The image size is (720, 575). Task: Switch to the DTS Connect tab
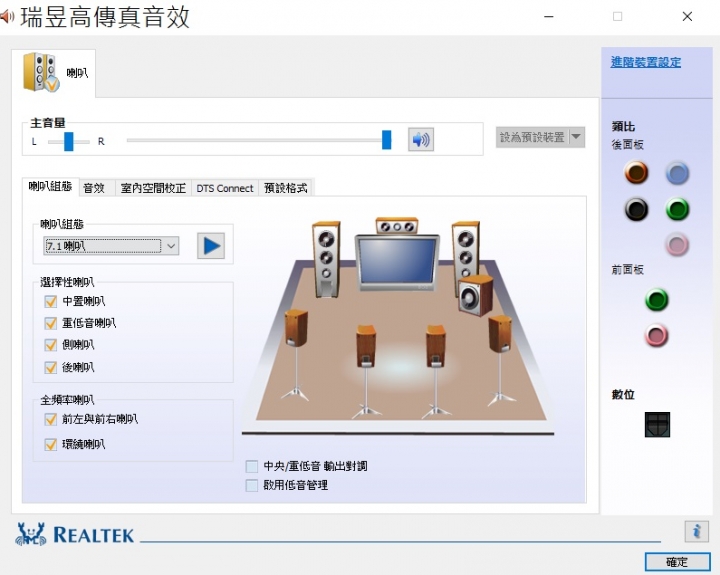[225, 188]
